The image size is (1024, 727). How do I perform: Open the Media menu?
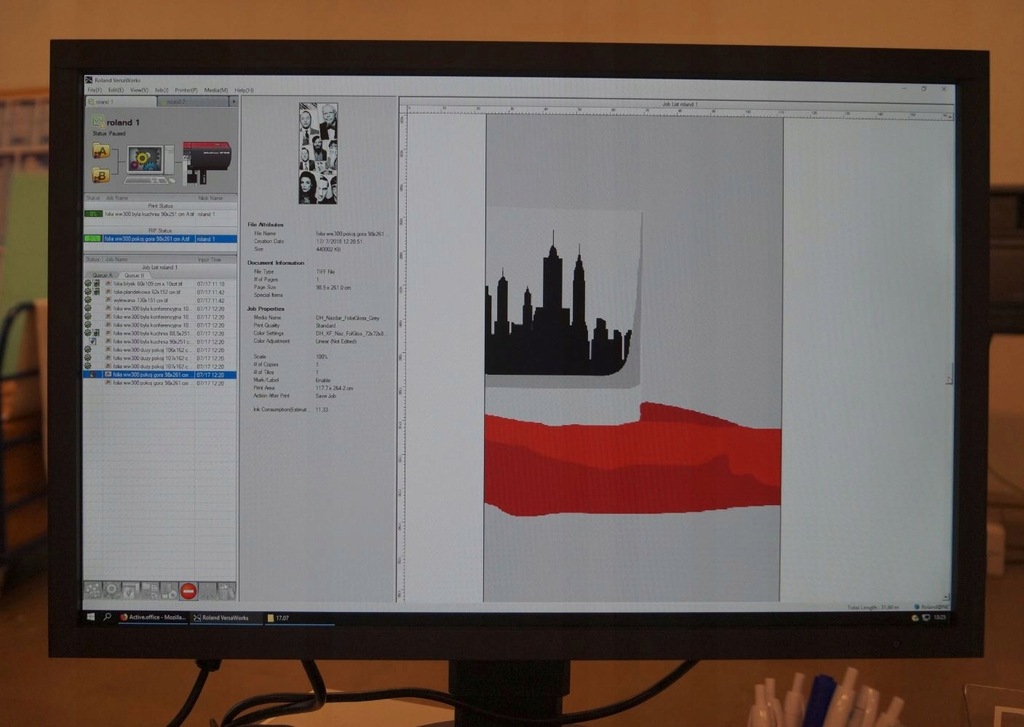216,90
